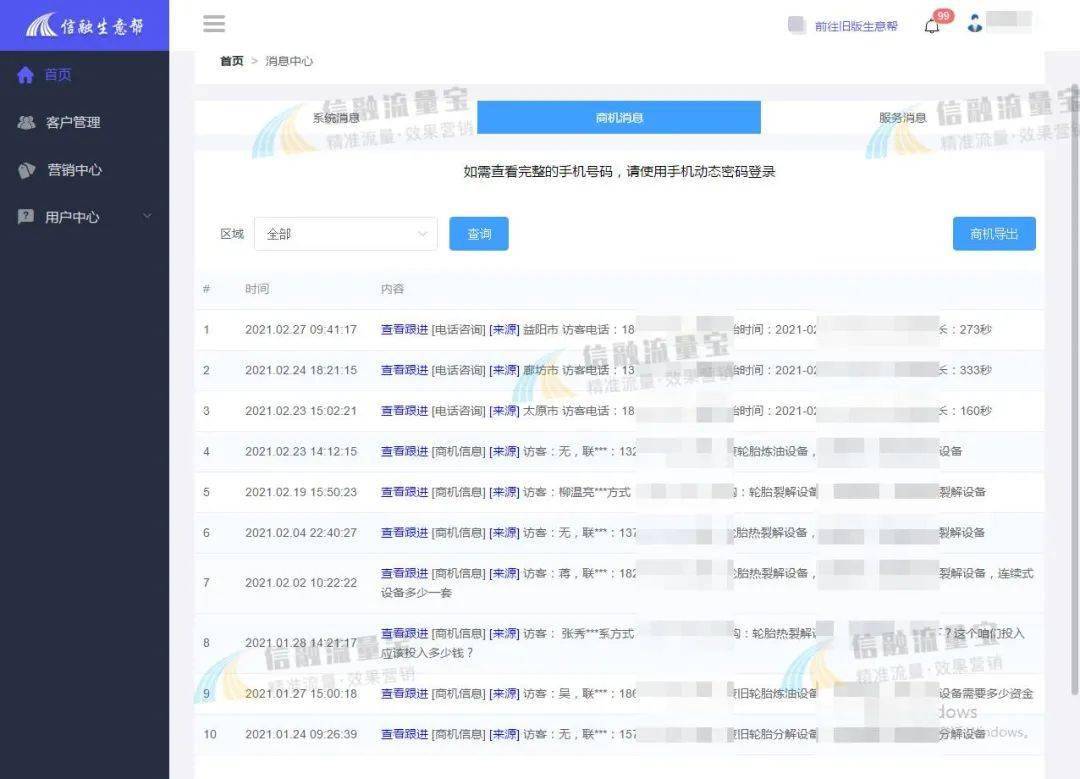Click 查看跟进 in row 7
The image size is (1080, 779).
point(404,574)
